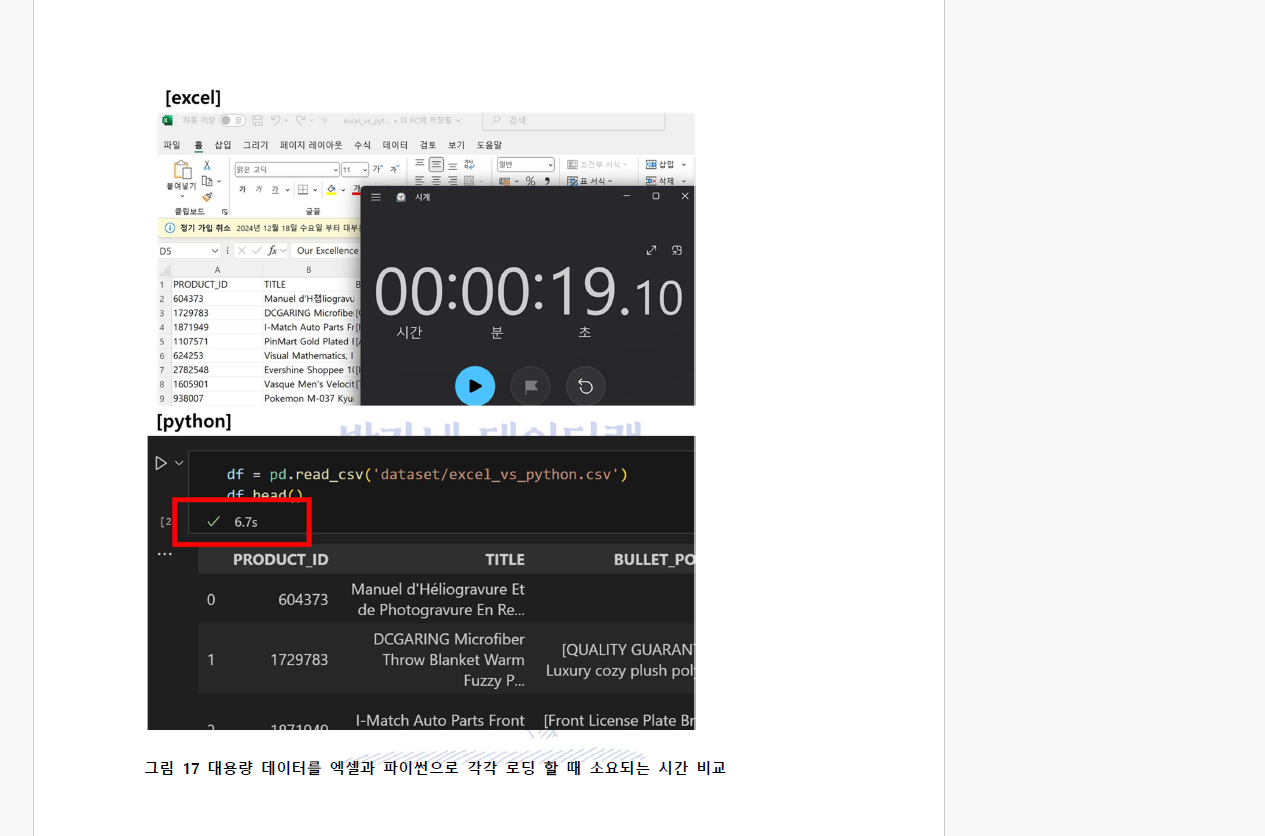1265x836 pixels.
Task: Start the stopwatch with the blue play button
Action: click(x=475, y=386)
